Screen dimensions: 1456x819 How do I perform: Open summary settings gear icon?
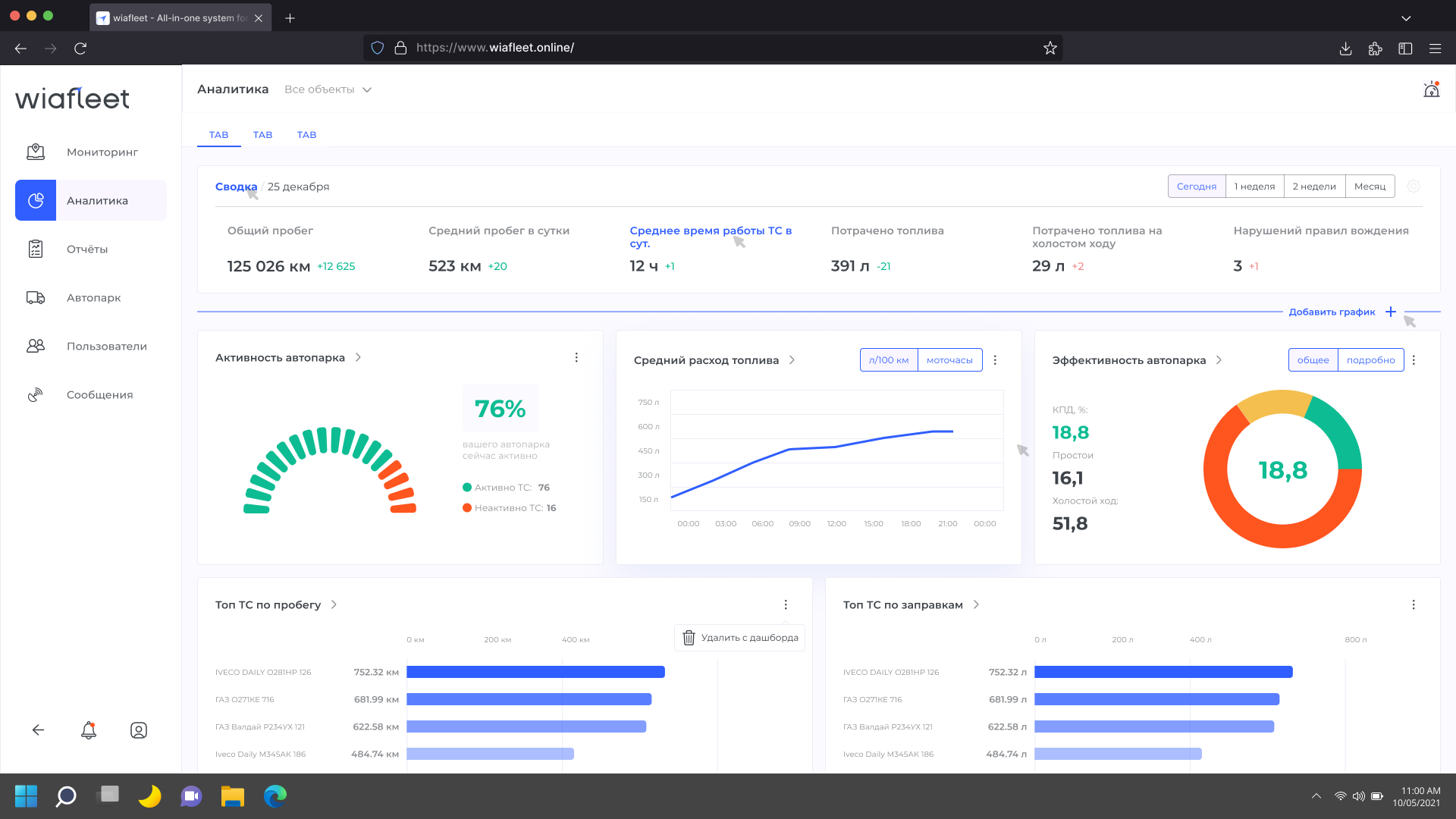click(x=1414, y=187)
